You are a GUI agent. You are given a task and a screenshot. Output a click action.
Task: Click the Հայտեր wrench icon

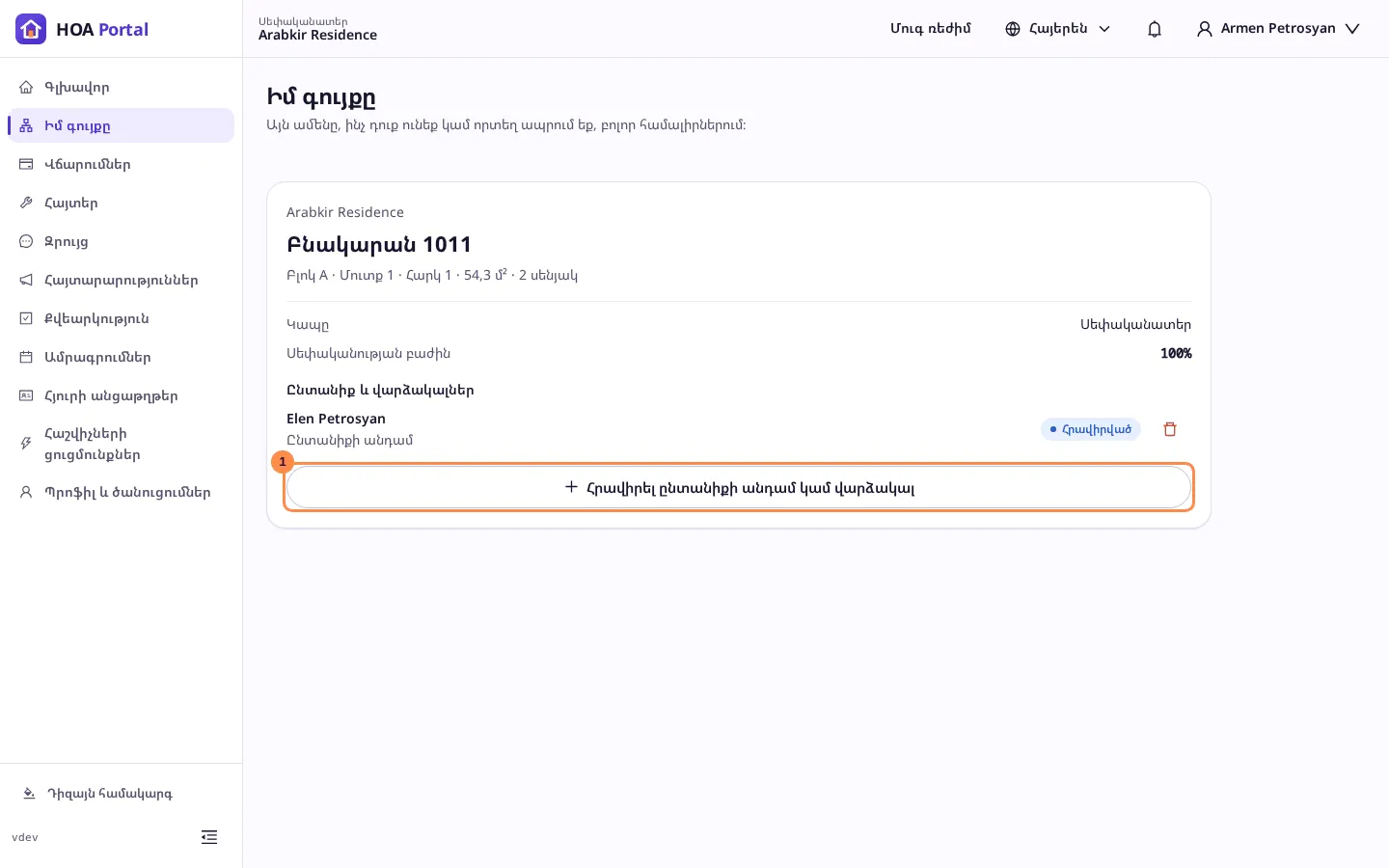[26, 203]
